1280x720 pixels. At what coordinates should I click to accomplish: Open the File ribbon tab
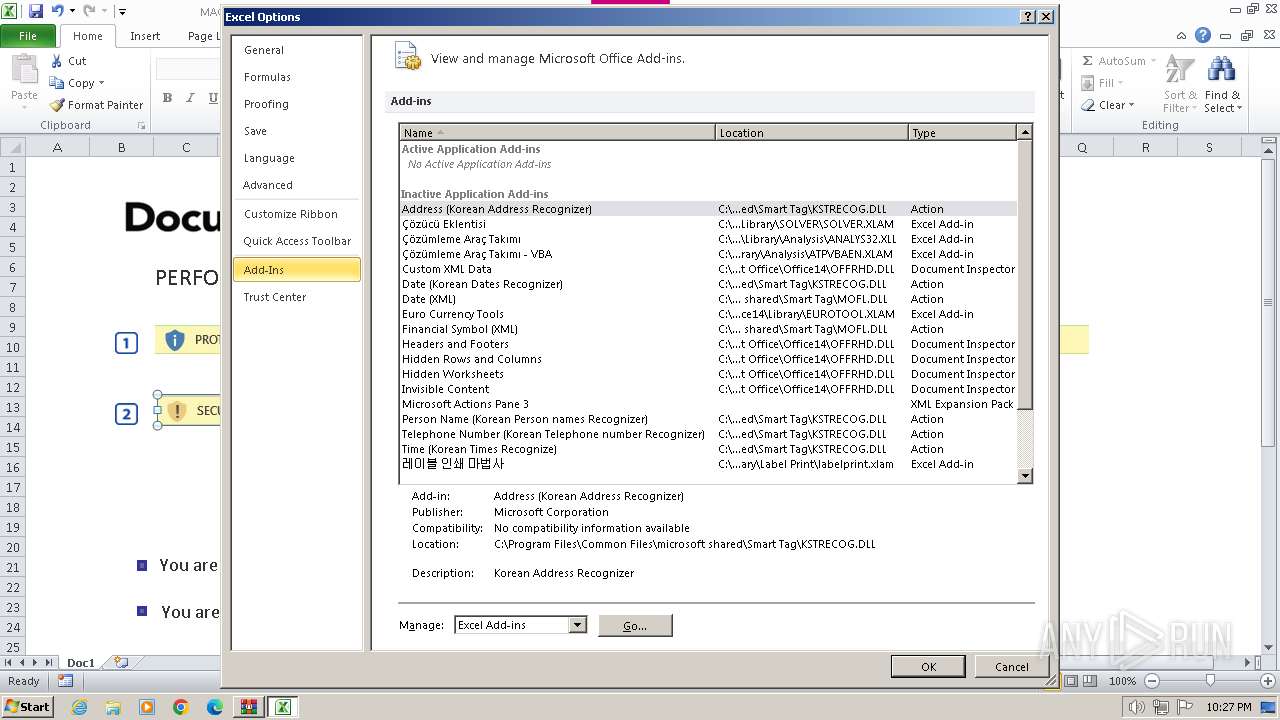tap(28, 35)
